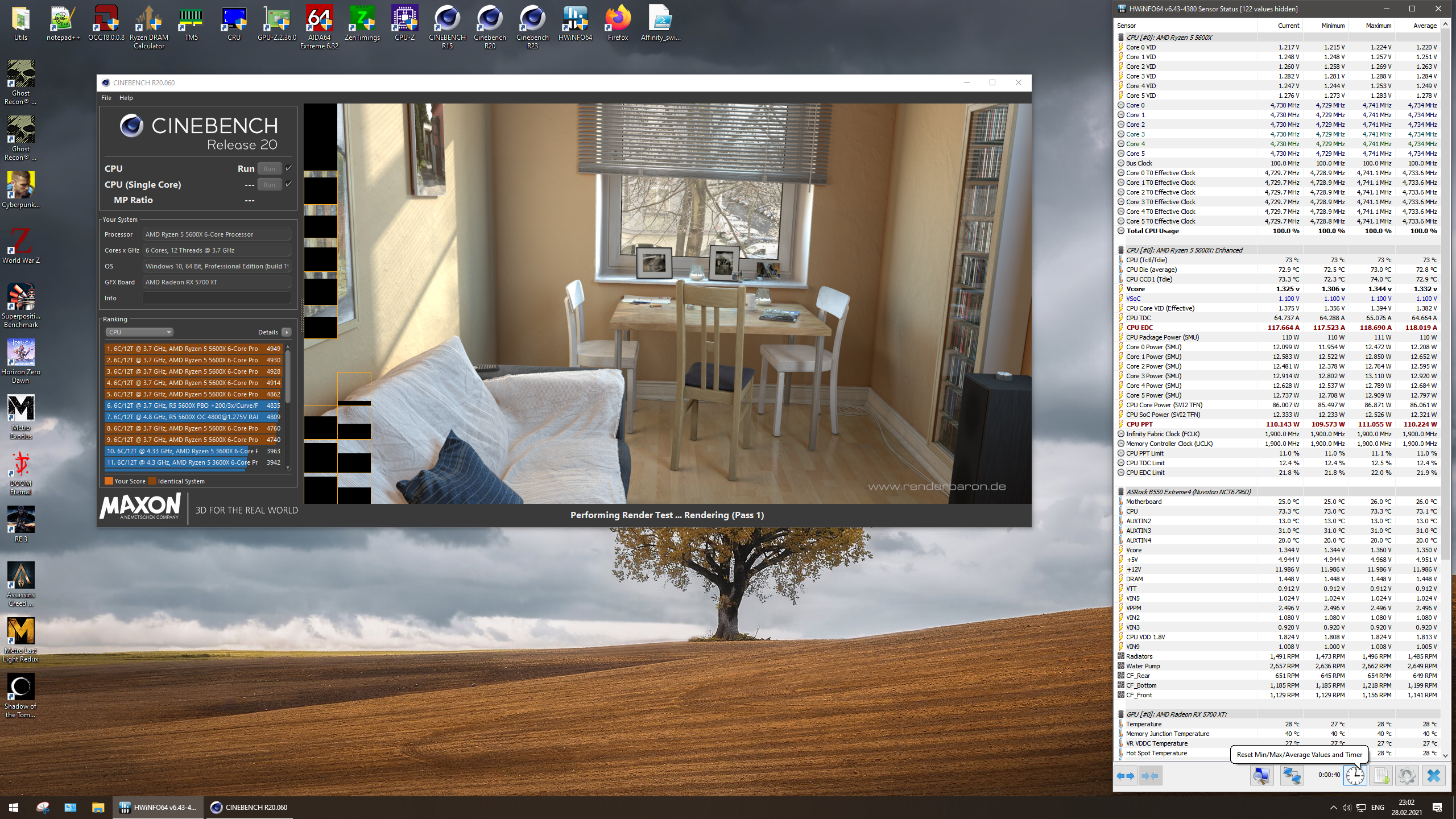This screenshot has width=1456, height=819.
Task: Click the shrink columns arrows icon in HWiNFO
Action: (1149, 776)
